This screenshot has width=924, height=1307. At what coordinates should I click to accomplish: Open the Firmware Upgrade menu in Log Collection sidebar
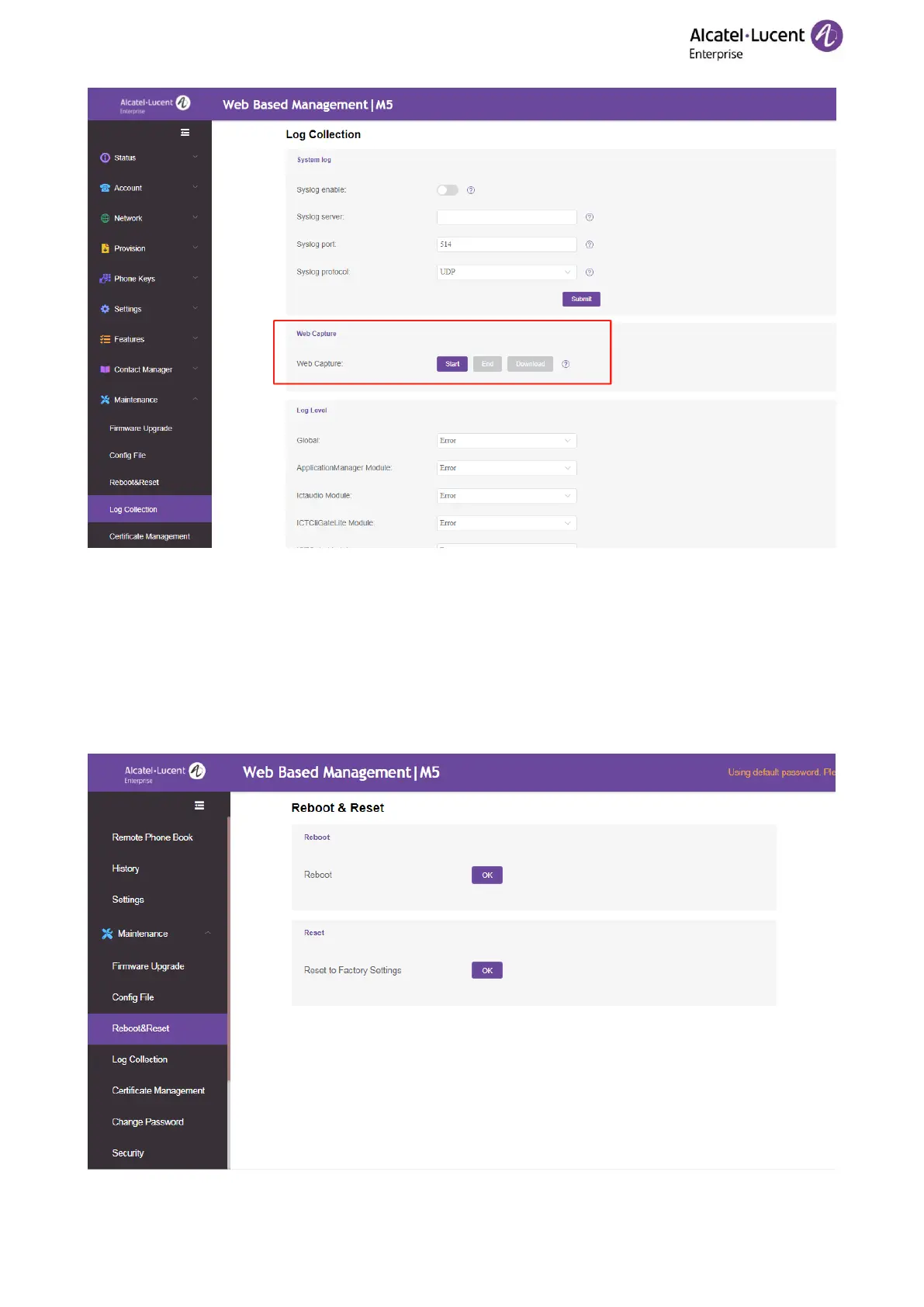tap(140, 428)
